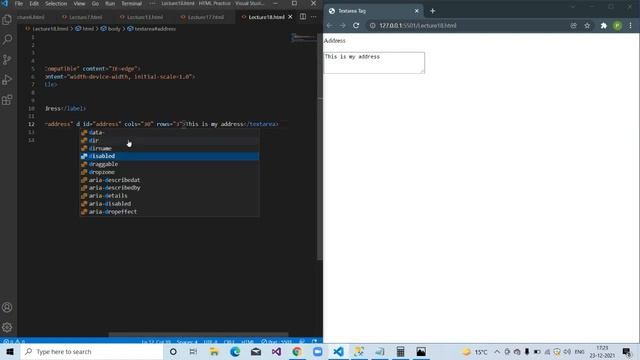View site information in address bar

point(372,25)
